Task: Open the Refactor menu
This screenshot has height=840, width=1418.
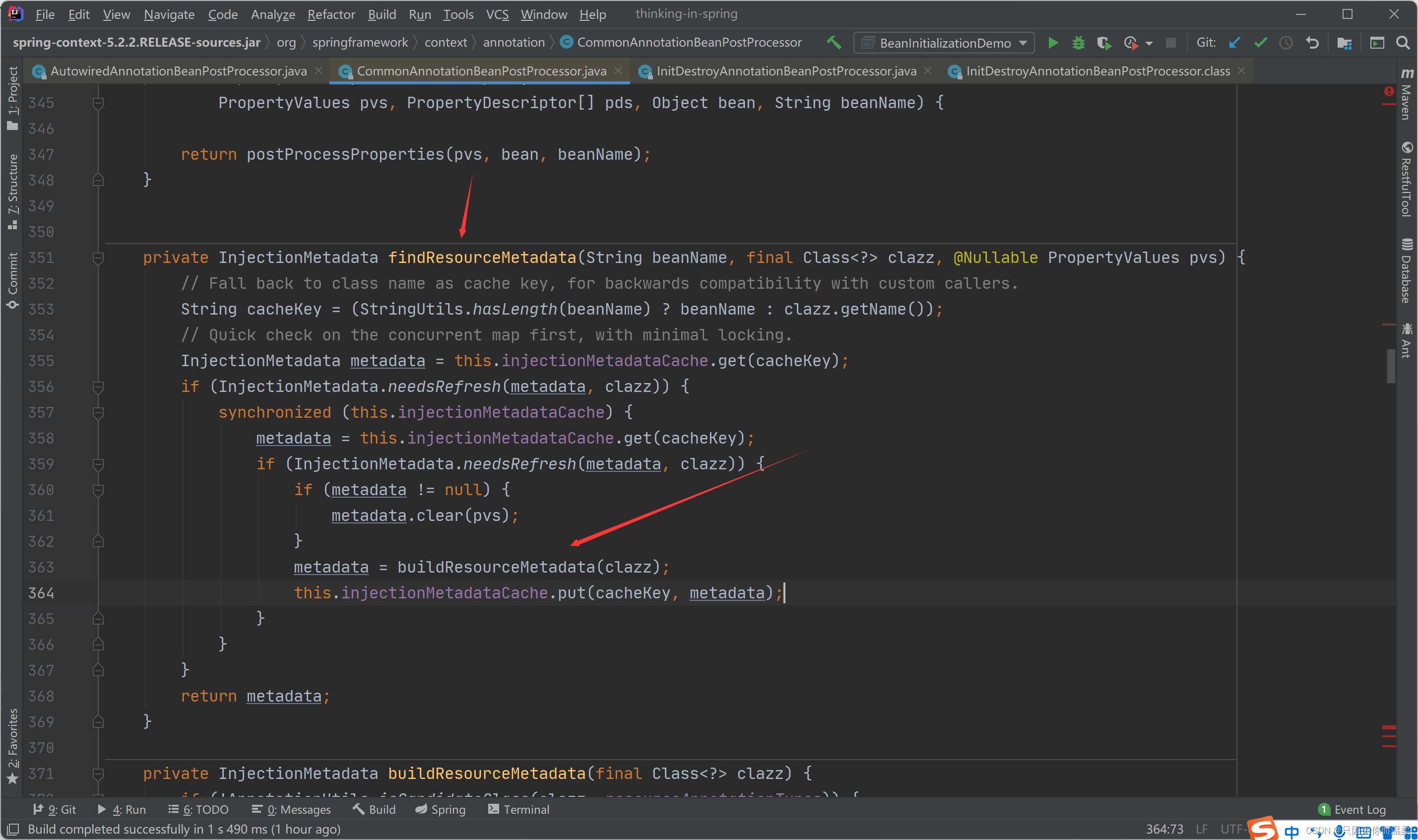Action: point(331,14)
